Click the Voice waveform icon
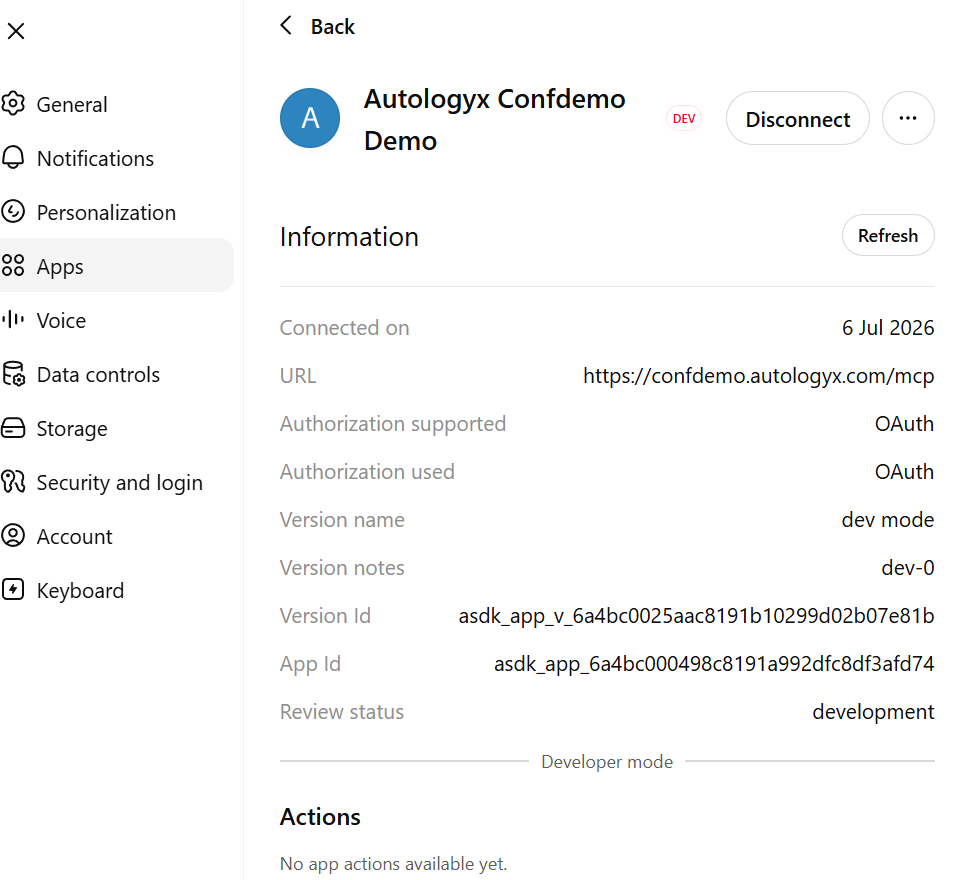 [13, 320]
